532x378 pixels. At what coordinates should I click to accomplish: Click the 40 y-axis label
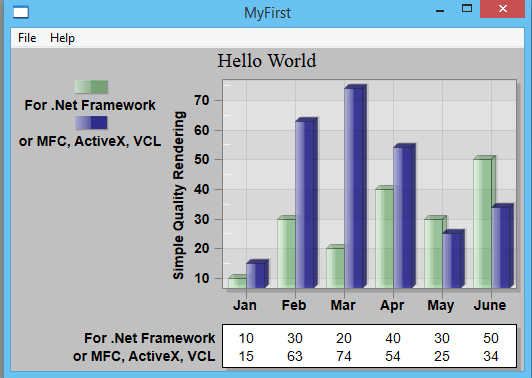[202, 189]
